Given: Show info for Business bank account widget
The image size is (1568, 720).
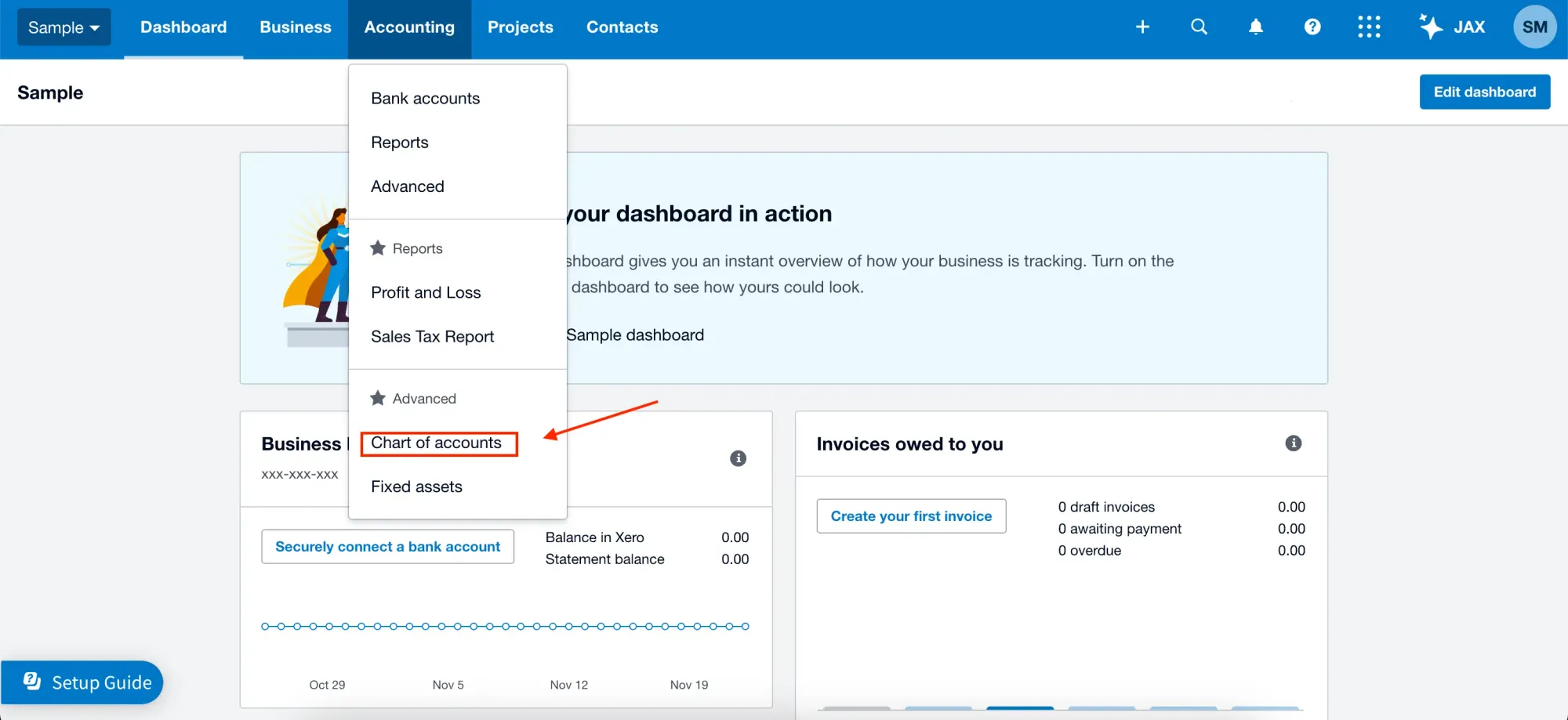Looking at the screenshot, I should [x=738, y=458].
